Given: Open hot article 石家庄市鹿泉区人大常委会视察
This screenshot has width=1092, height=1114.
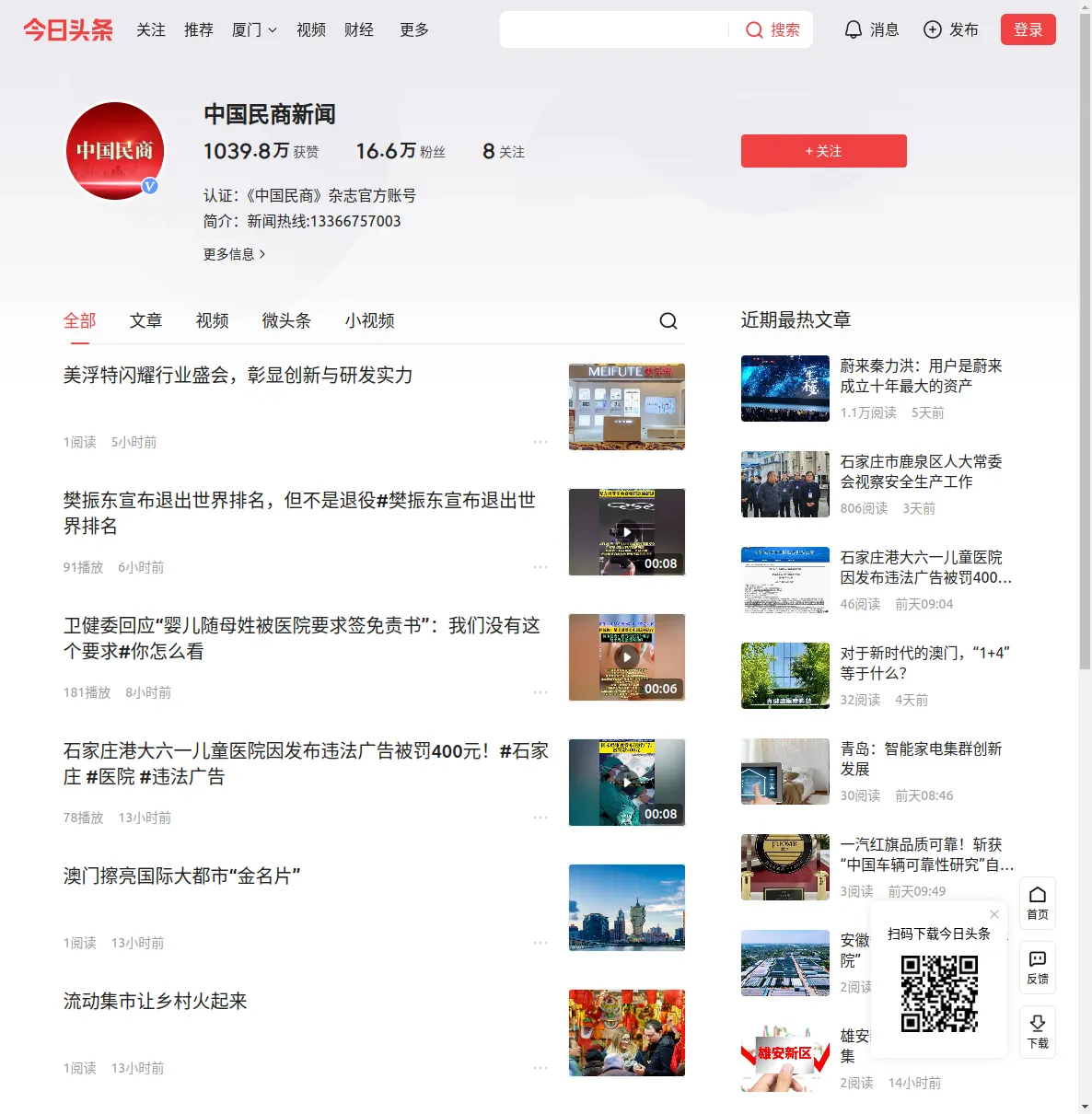Looking at the screenshot, I should tap(922, 471).
